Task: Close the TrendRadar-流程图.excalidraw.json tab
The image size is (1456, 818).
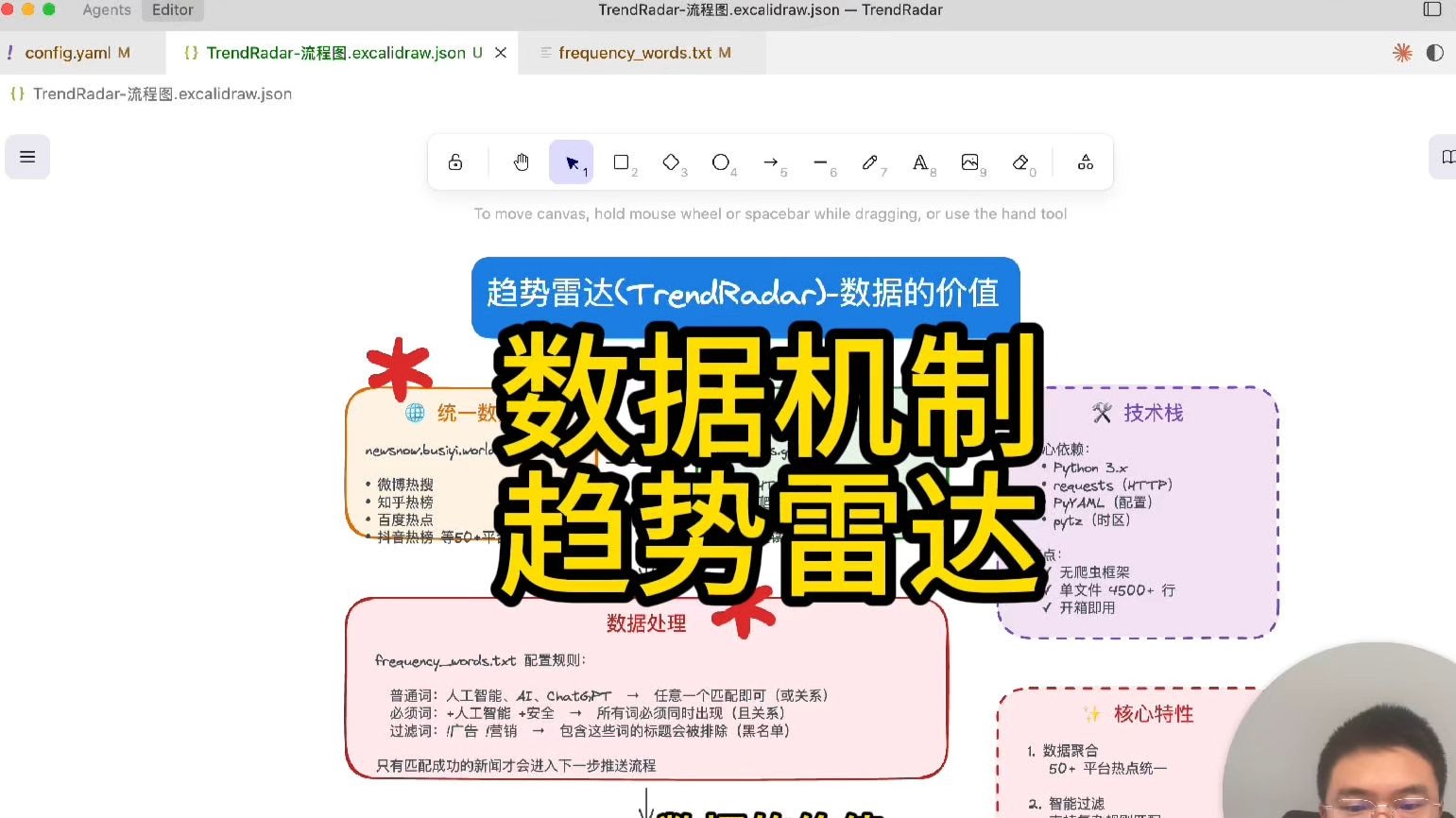Action: (501, 53)
